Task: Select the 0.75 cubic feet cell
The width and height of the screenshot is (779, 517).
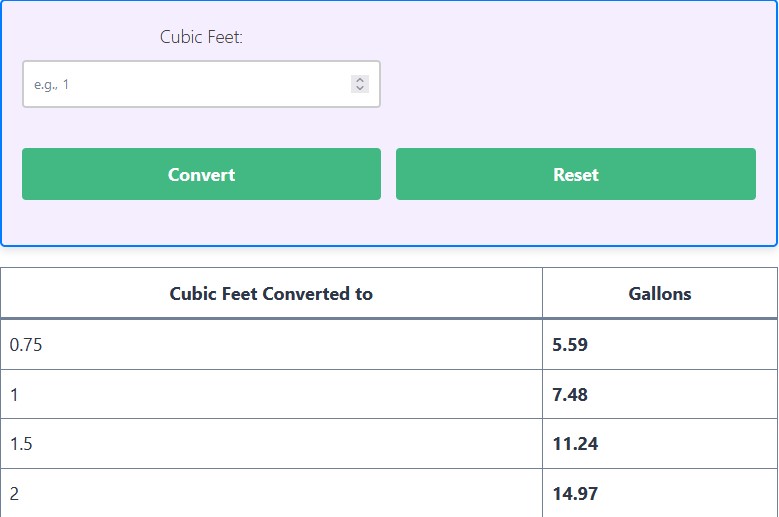Action: (271, 344)
